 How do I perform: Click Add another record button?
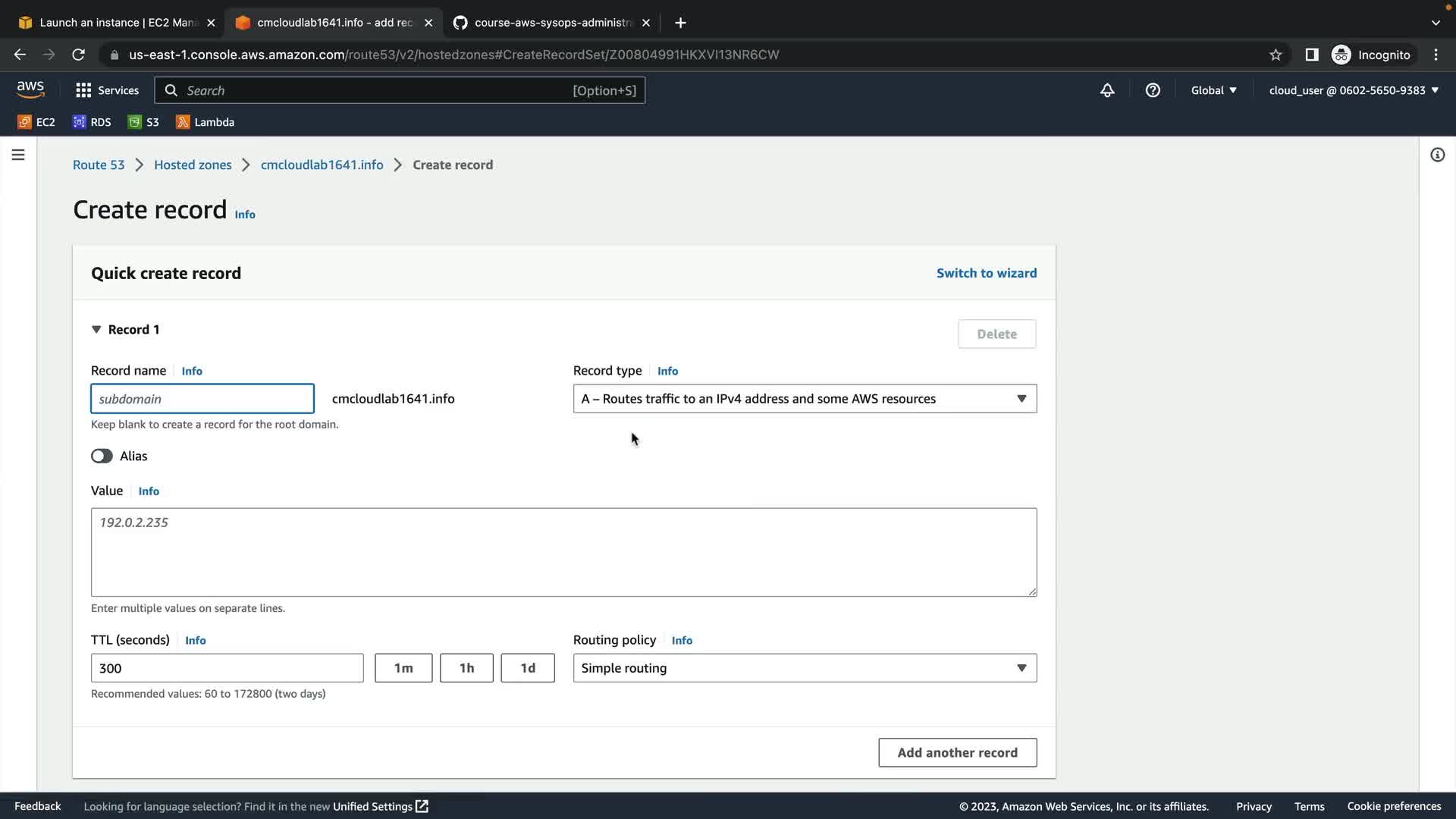pyautogui.click(x=957, y=752)
